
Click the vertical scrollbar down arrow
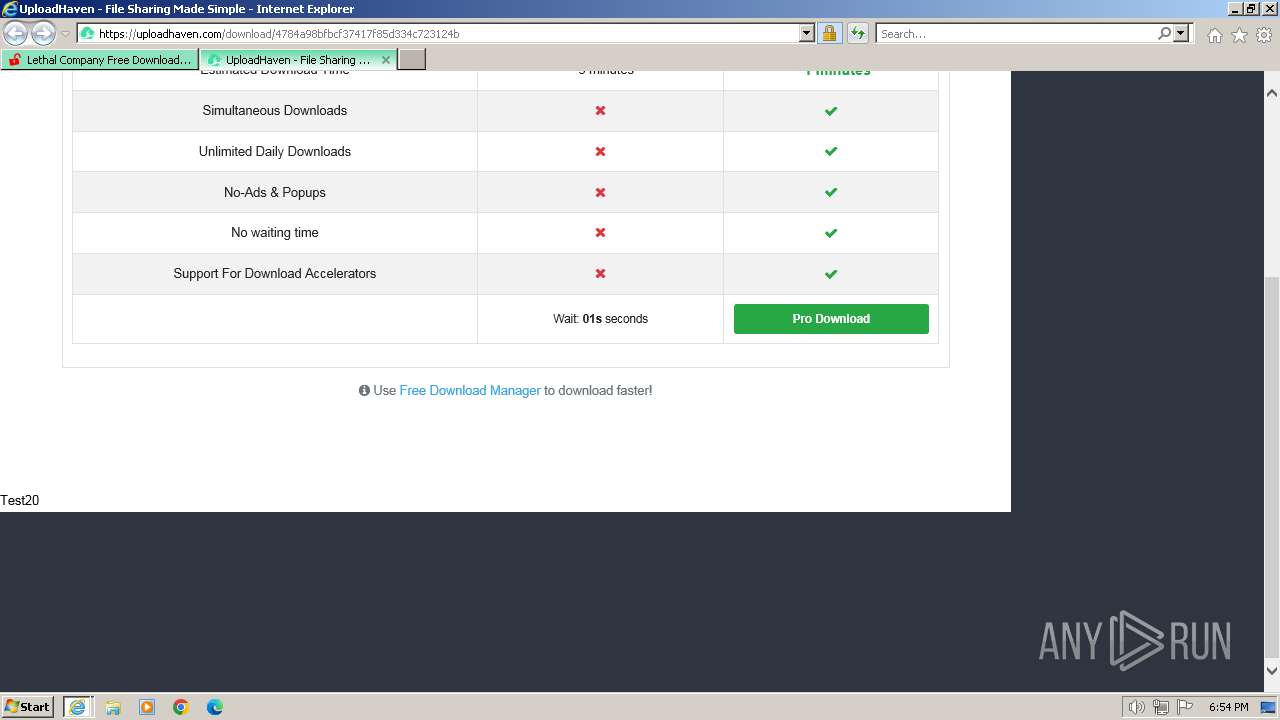[x=1272, y=671]
